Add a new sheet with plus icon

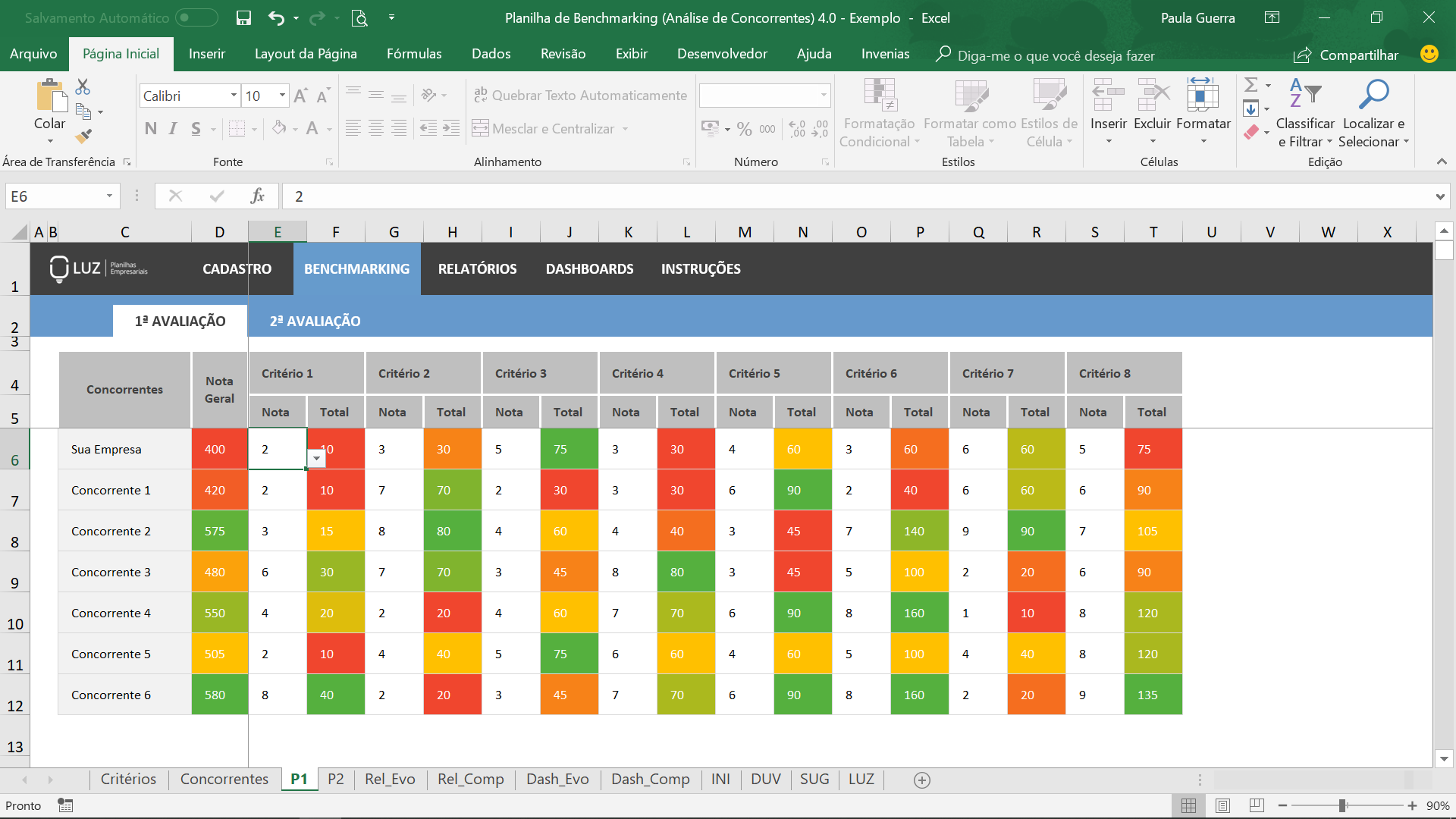pyautogui.click(x=922, y=780)
